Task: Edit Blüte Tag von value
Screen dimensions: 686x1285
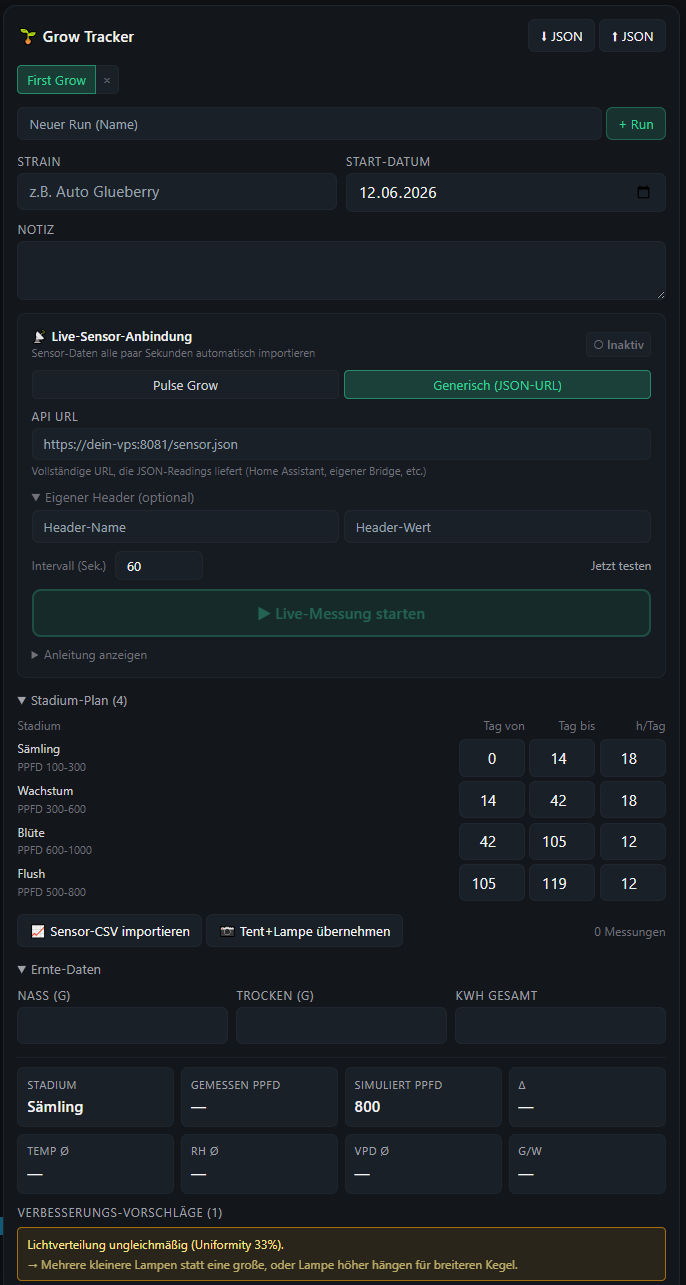Action: tap(492, 842)
